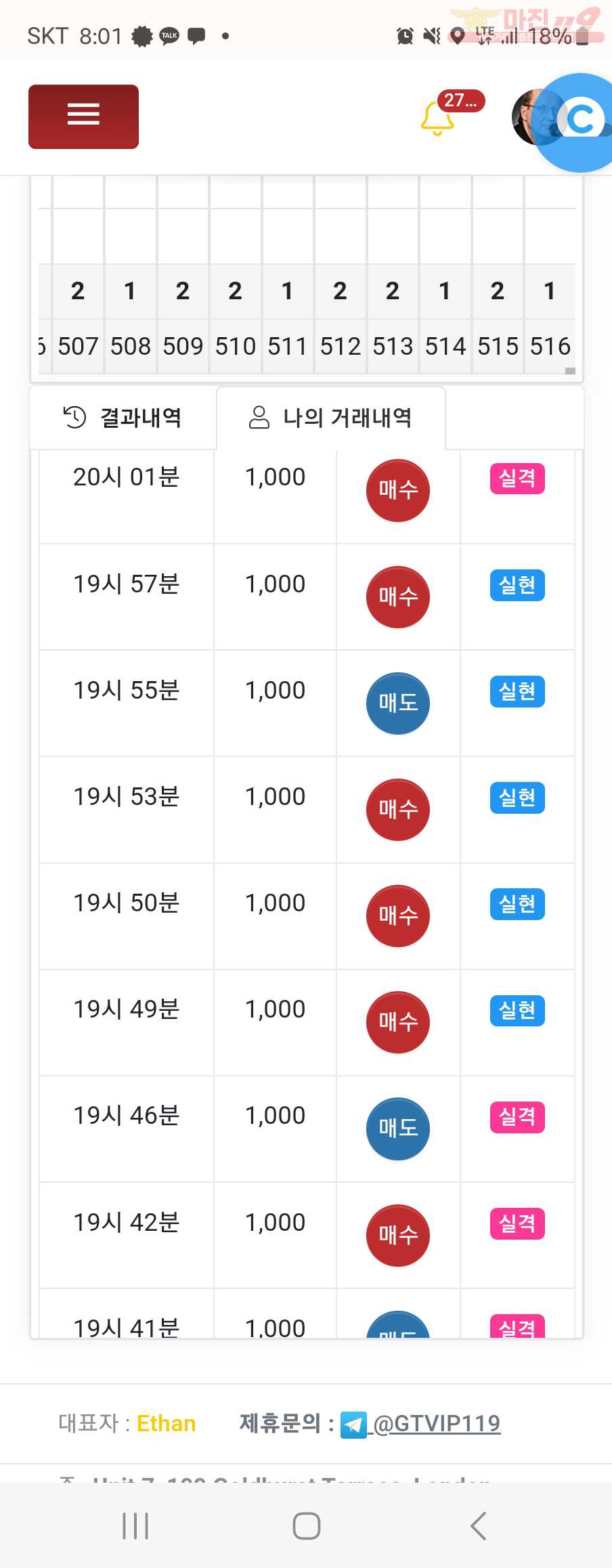The width and height of the screenshot is (612, 1568).
Task: Tap the 매수 button for 20시 01분
Action: 398,490
